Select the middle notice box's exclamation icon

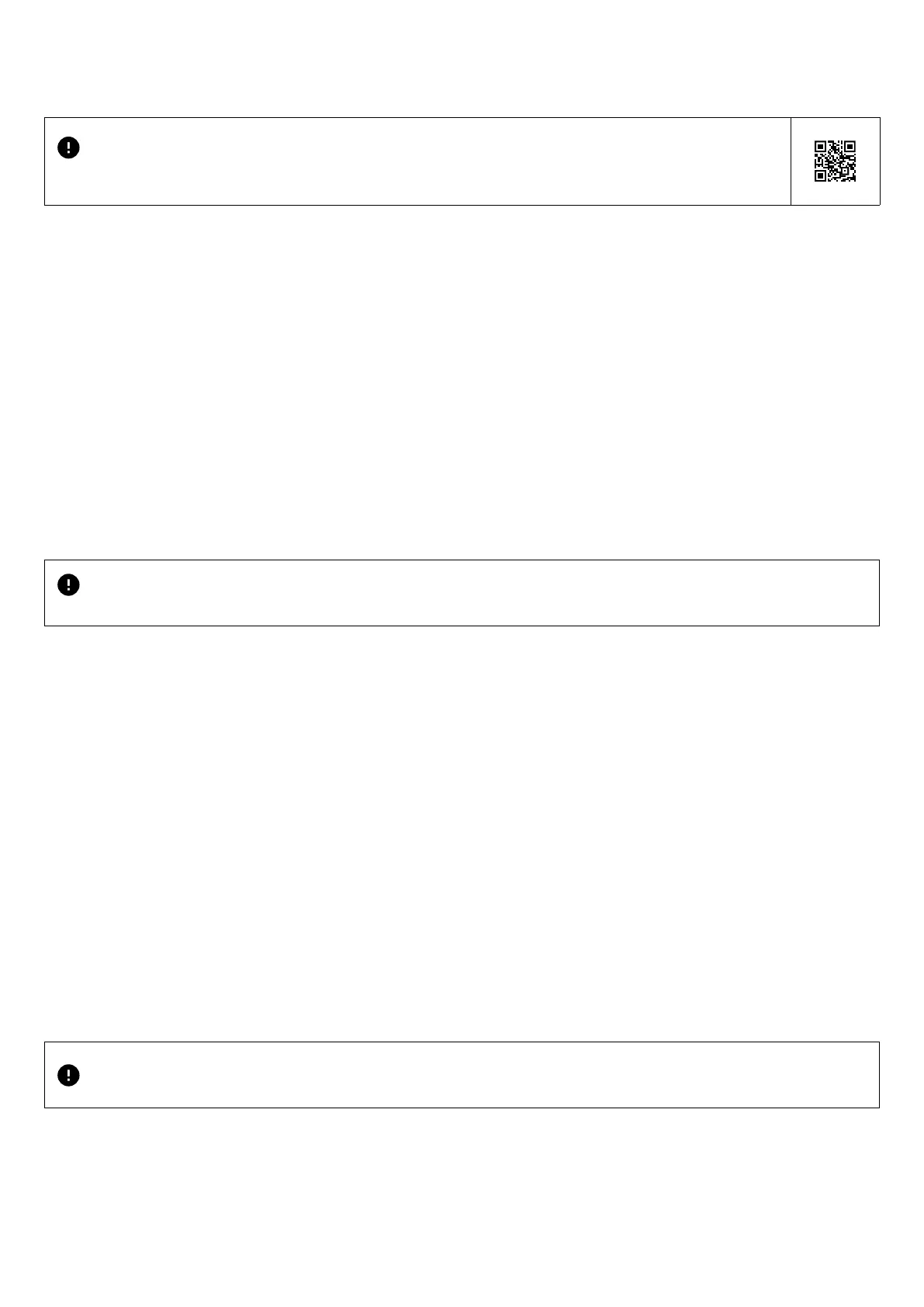click(x=68, y=584)
